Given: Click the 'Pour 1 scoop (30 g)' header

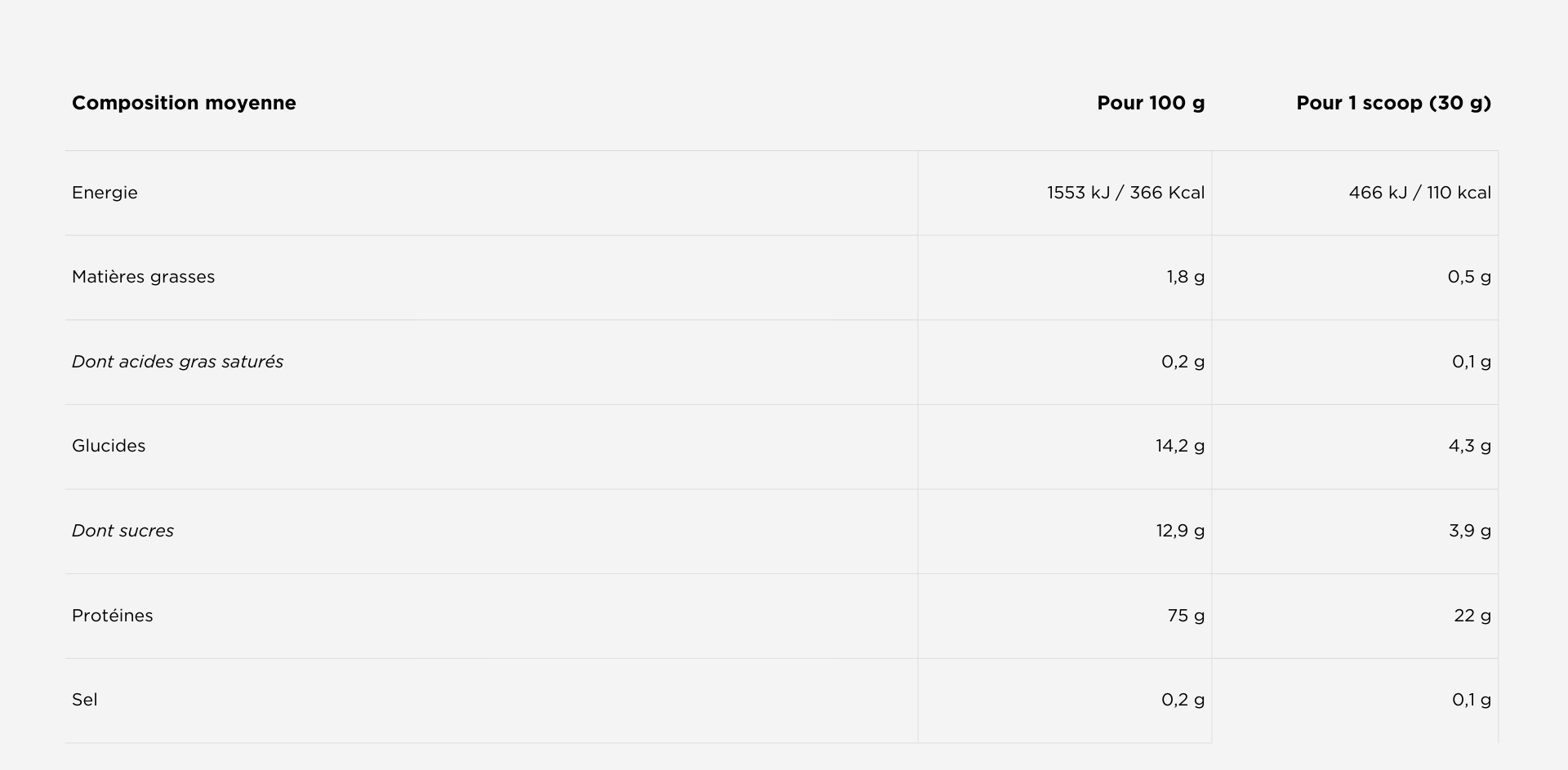Looking at the screenshot, I should pos(1393,103).
